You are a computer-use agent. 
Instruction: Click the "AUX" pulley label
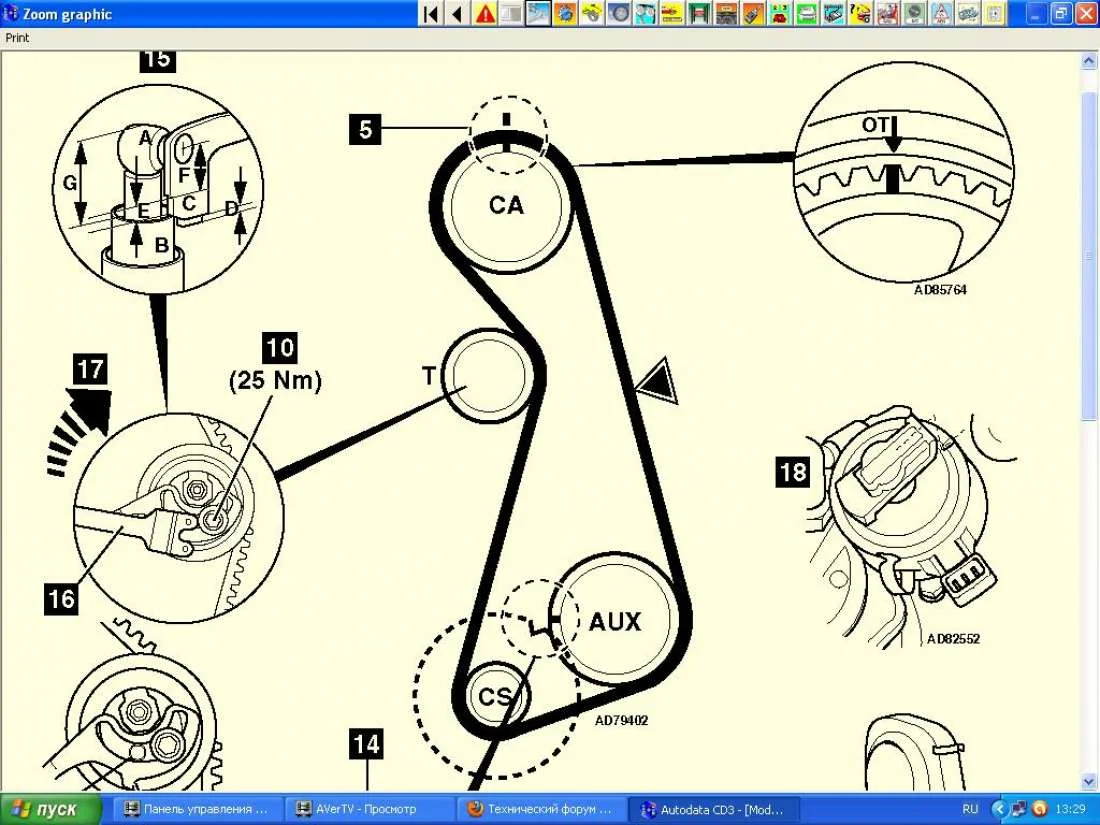pyautogui.click(x=615, y=622)
